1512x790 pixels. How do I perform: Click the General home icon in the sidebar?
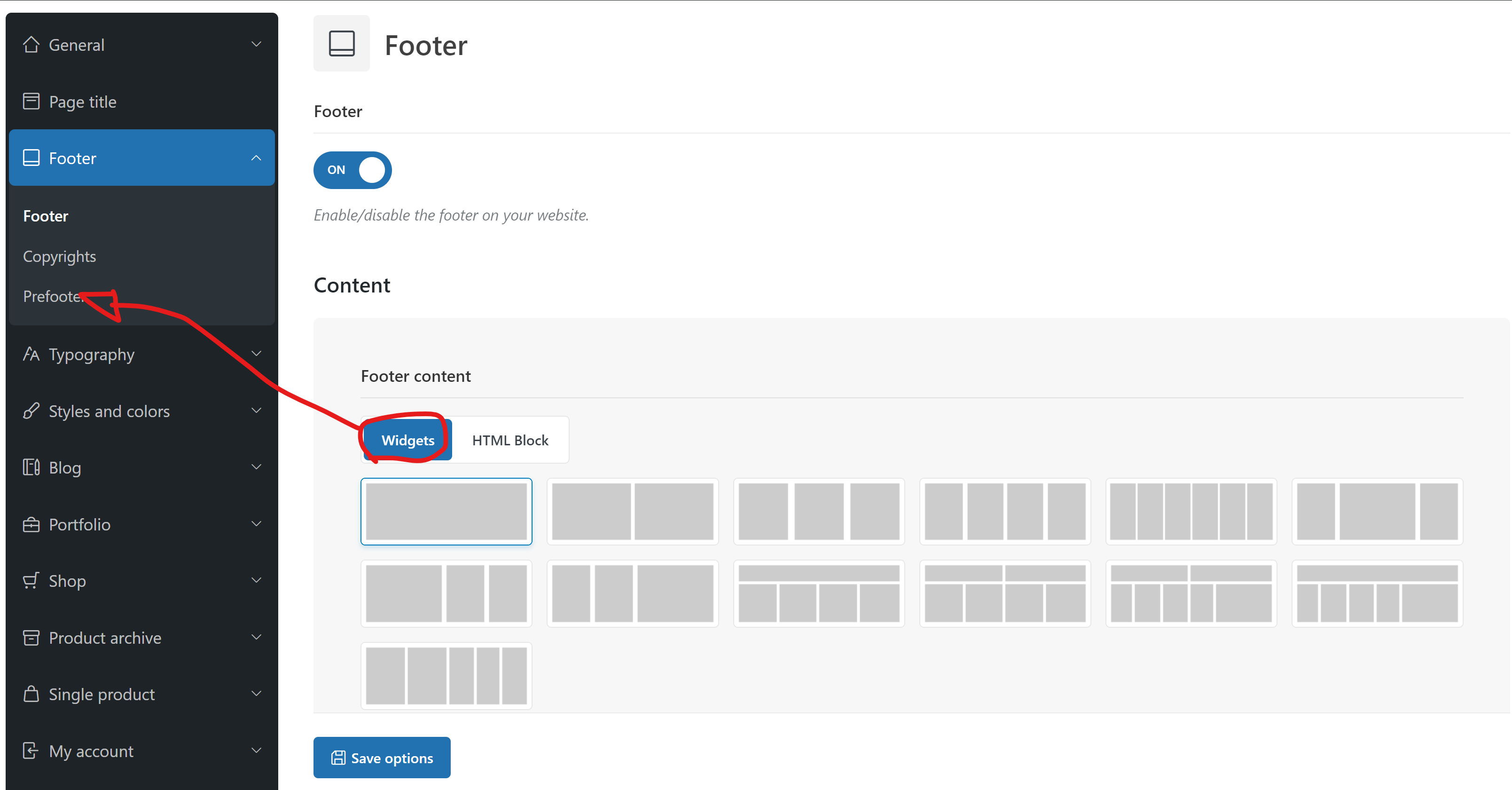coord(31,45)
